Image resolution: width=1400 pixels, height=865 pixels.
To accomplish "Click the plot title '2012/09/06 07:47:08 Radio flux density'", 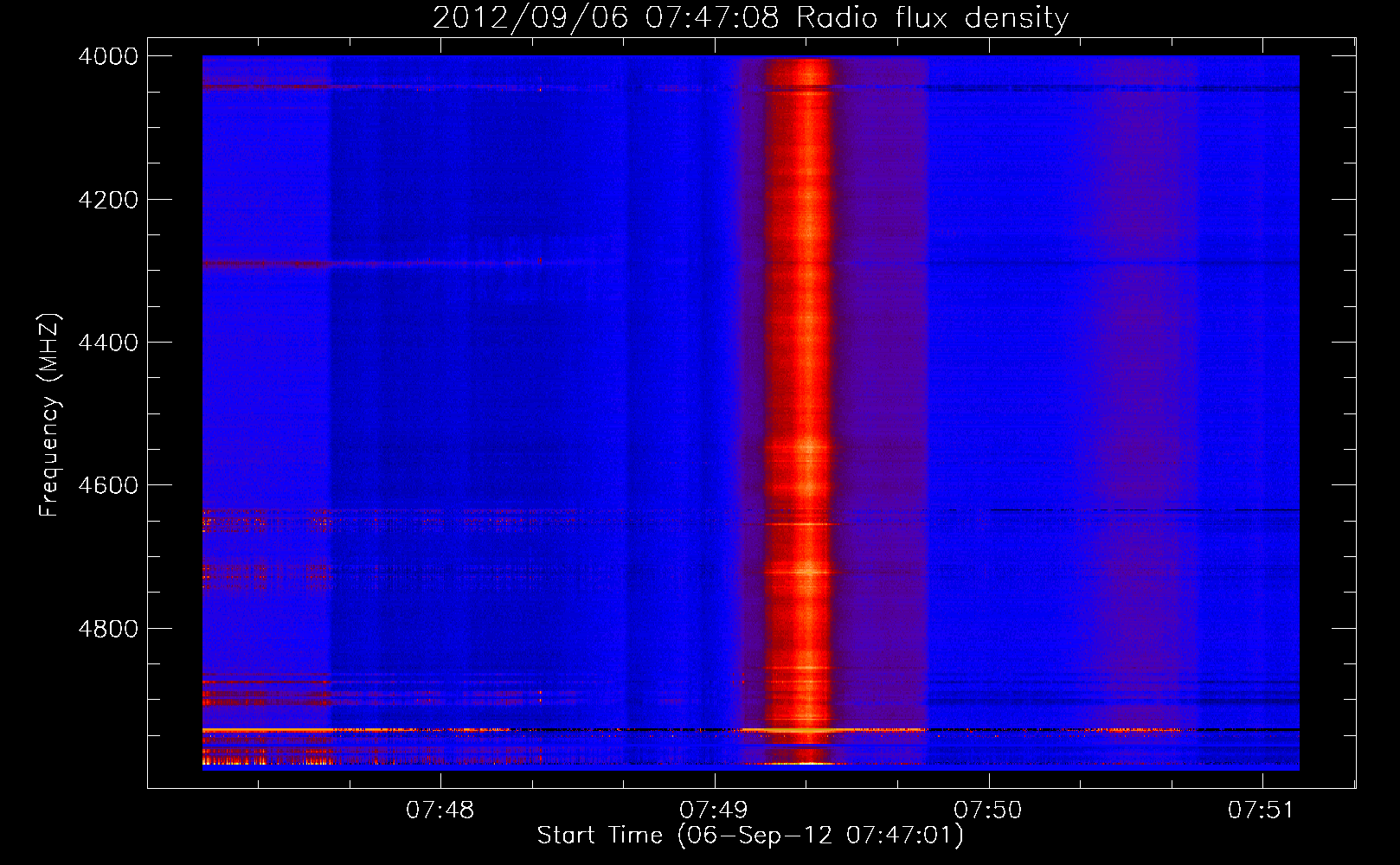I will [750, 18].
